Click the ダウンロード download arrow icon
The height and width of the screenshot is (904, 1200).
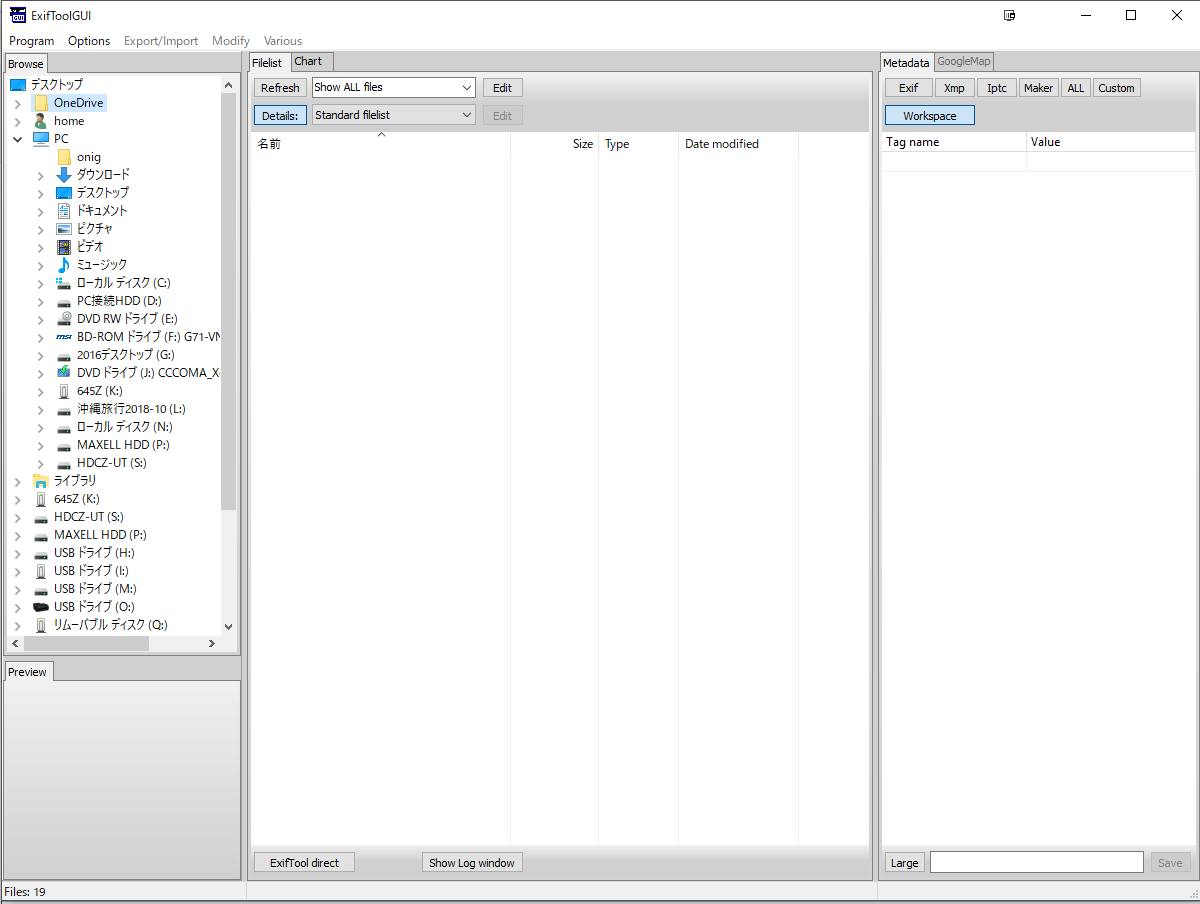pyautogui.click(x=64, y=175)
